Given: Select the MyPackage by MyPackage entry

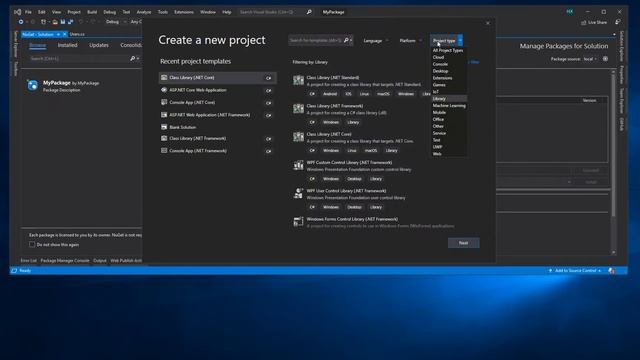Looking at the screenshot, I should (82, 86).
